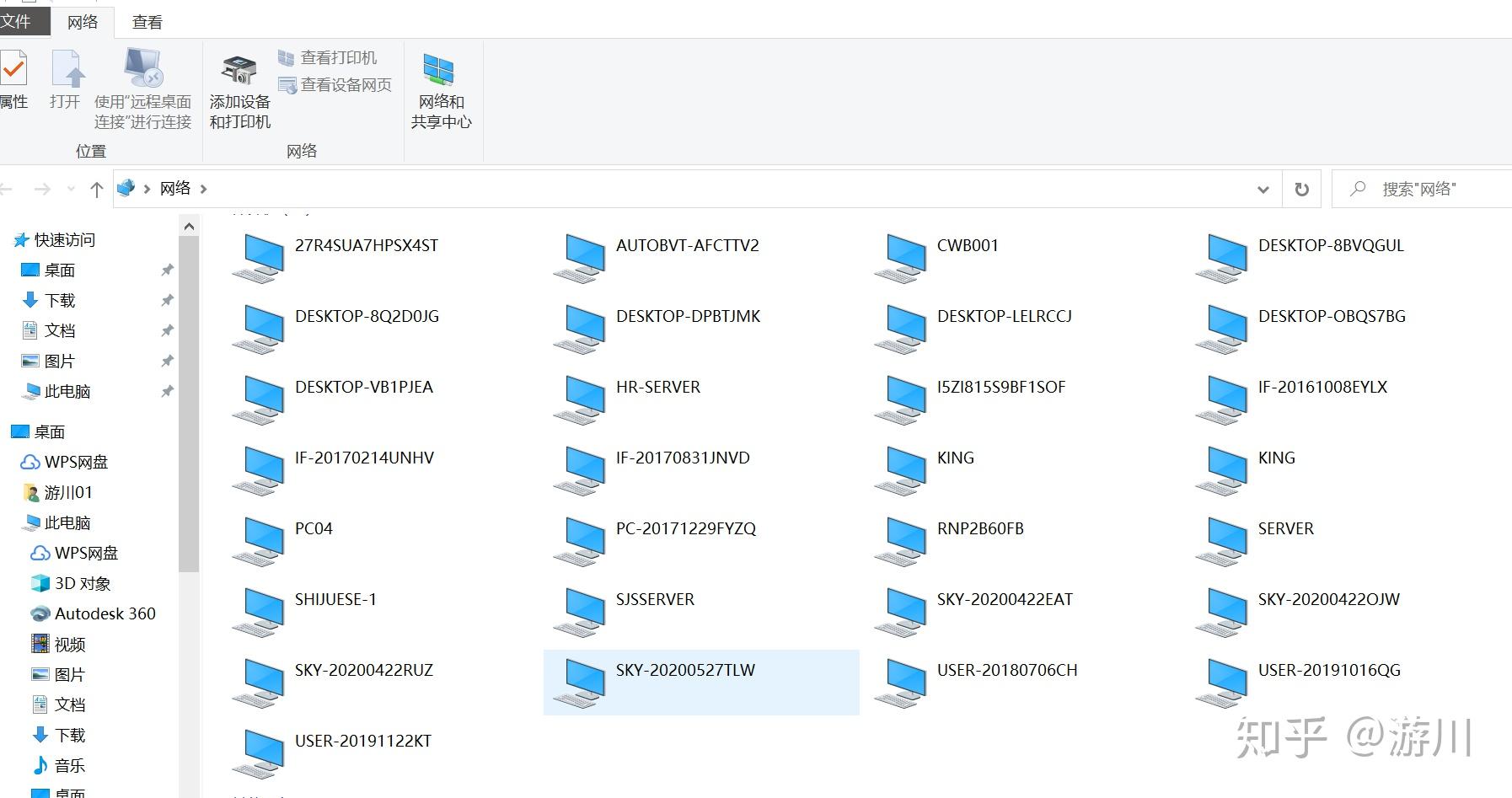The height and width of the screenshot is (798, 1512).
Task: Select the DESKTOP-DPBTJMK computer icon
Action: click(x=580, y=328)
